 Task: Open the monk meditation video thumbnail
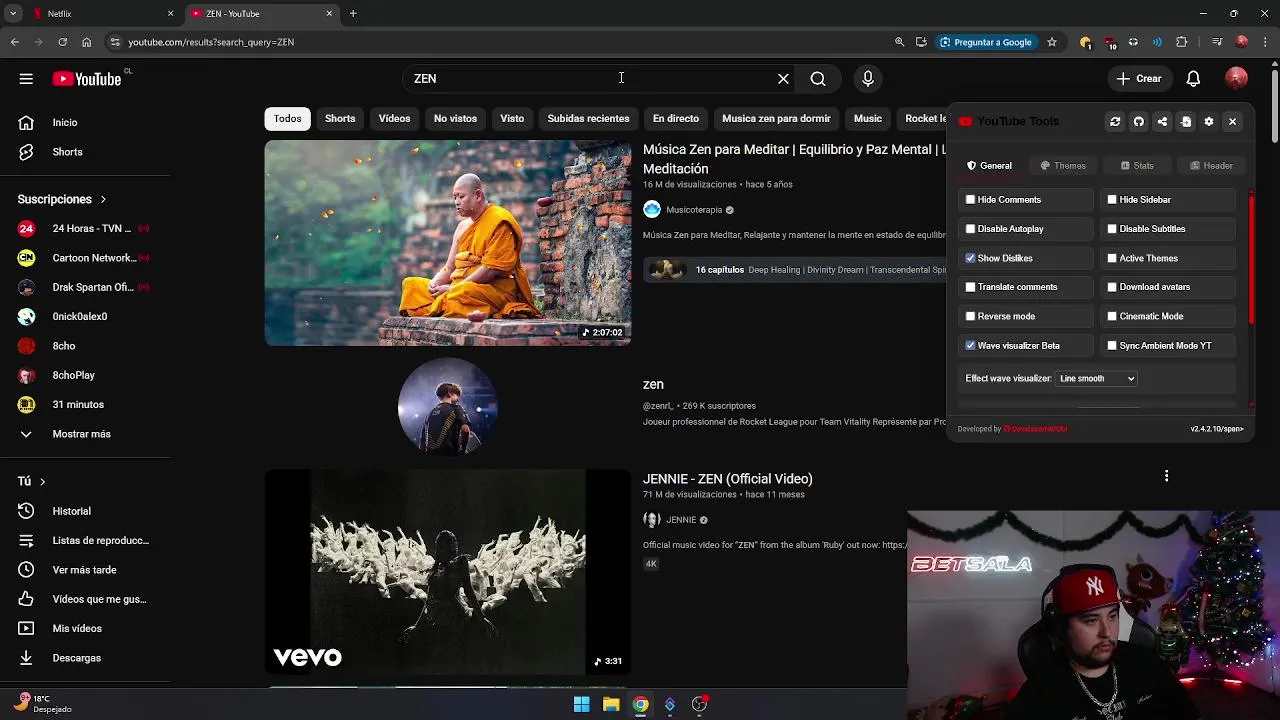coord(448,243)
